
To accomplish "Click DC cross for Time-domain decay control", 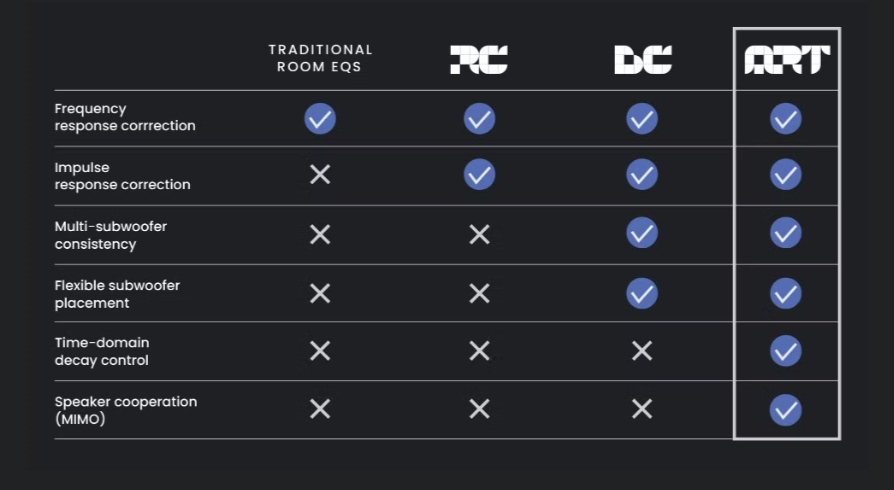I will coord(642,351).
